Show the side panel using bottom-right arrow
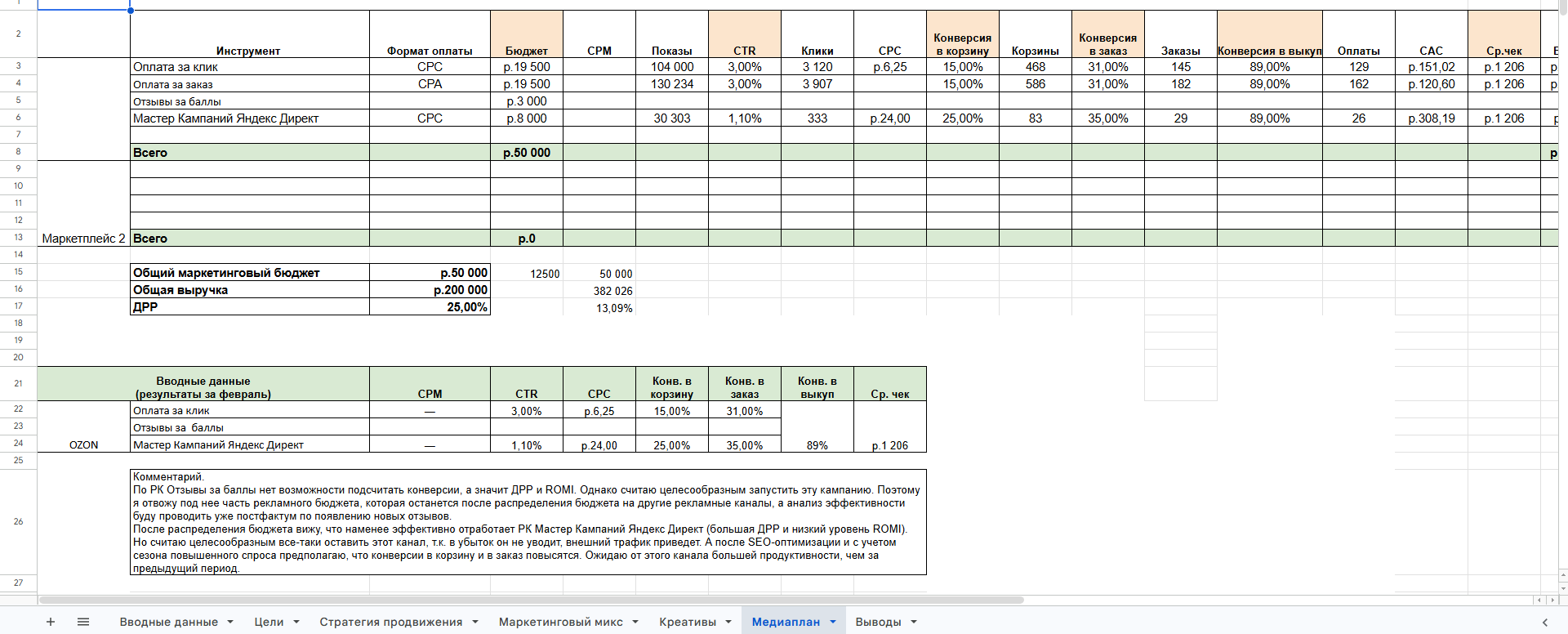 pos(1544,623)
